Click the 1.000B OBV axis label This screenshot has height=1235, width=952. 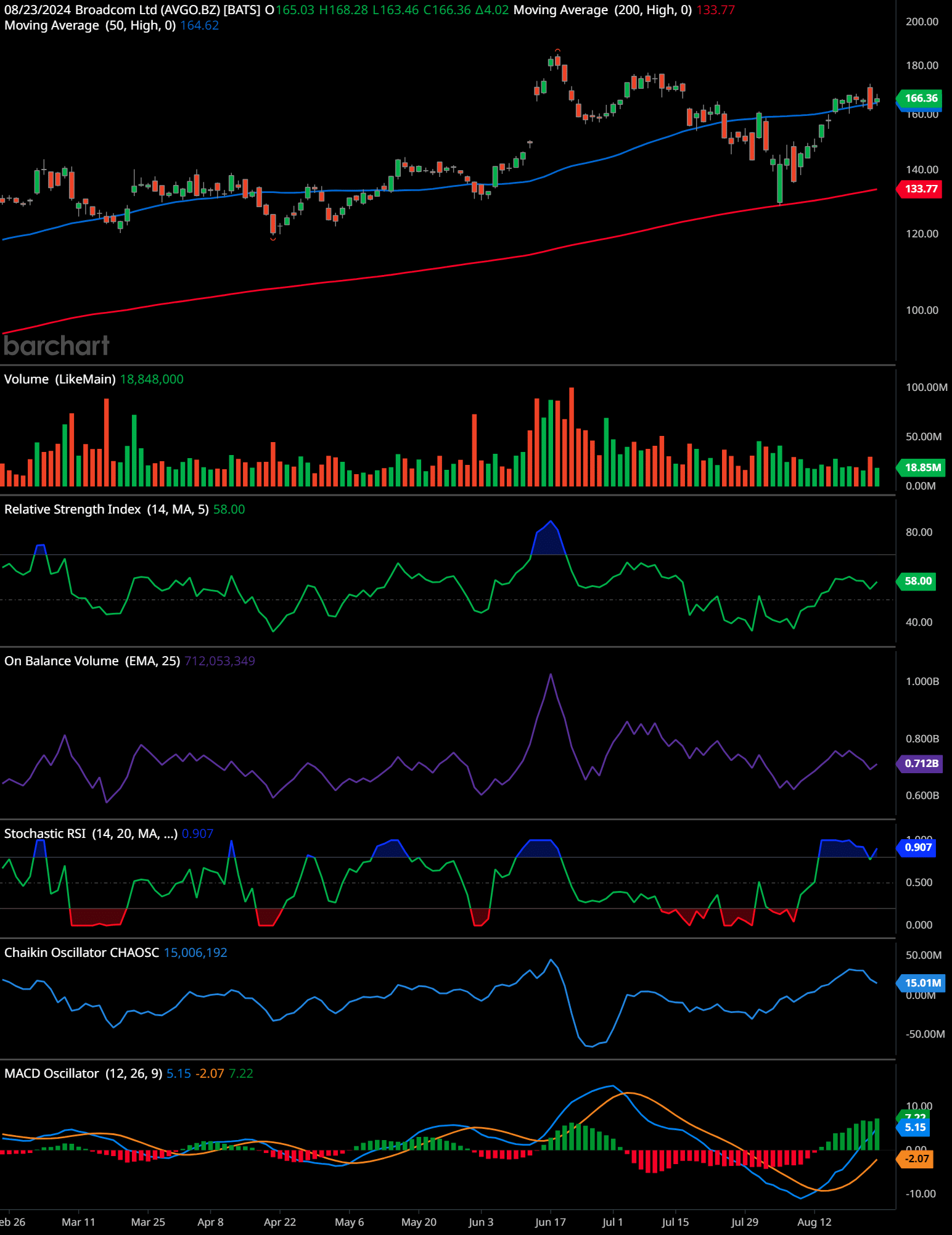point(922,681)
